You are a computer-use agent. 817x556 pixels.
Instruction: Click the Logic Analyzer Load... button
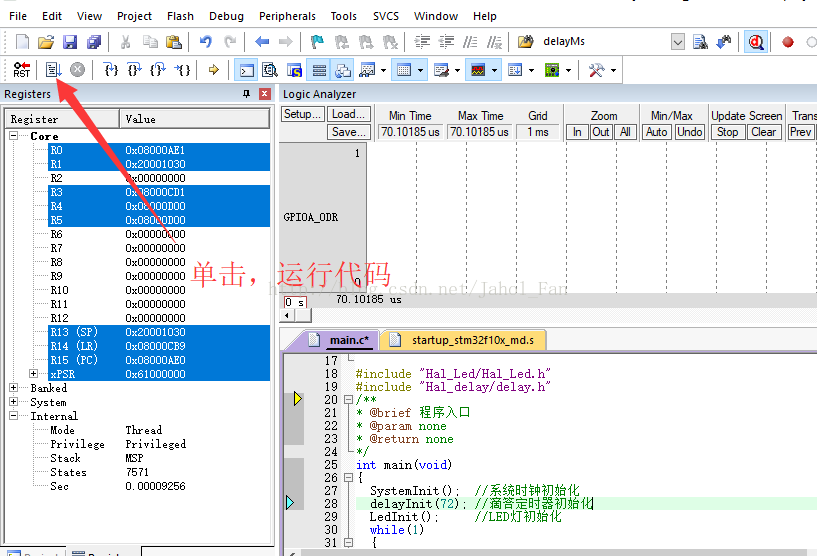pyautogui.click(x=349, y=114)
